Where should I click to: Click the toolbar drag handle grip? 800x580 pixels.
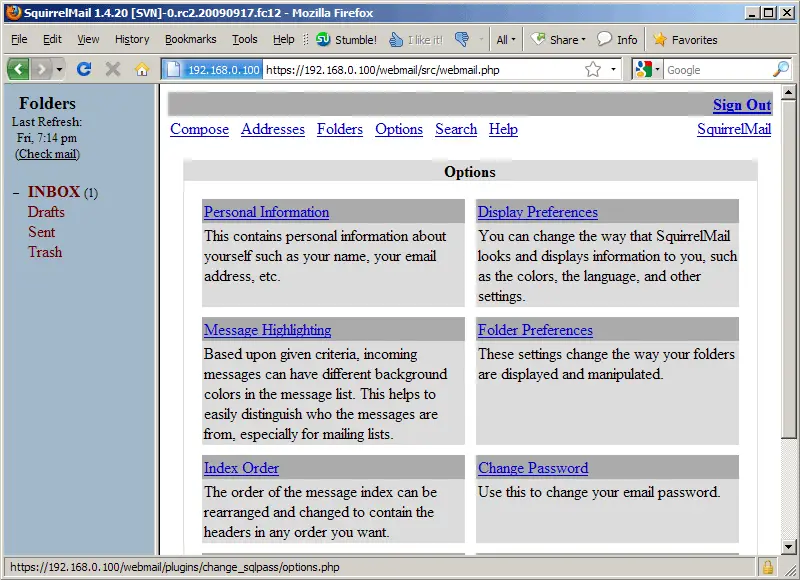(x=306, y=39)
